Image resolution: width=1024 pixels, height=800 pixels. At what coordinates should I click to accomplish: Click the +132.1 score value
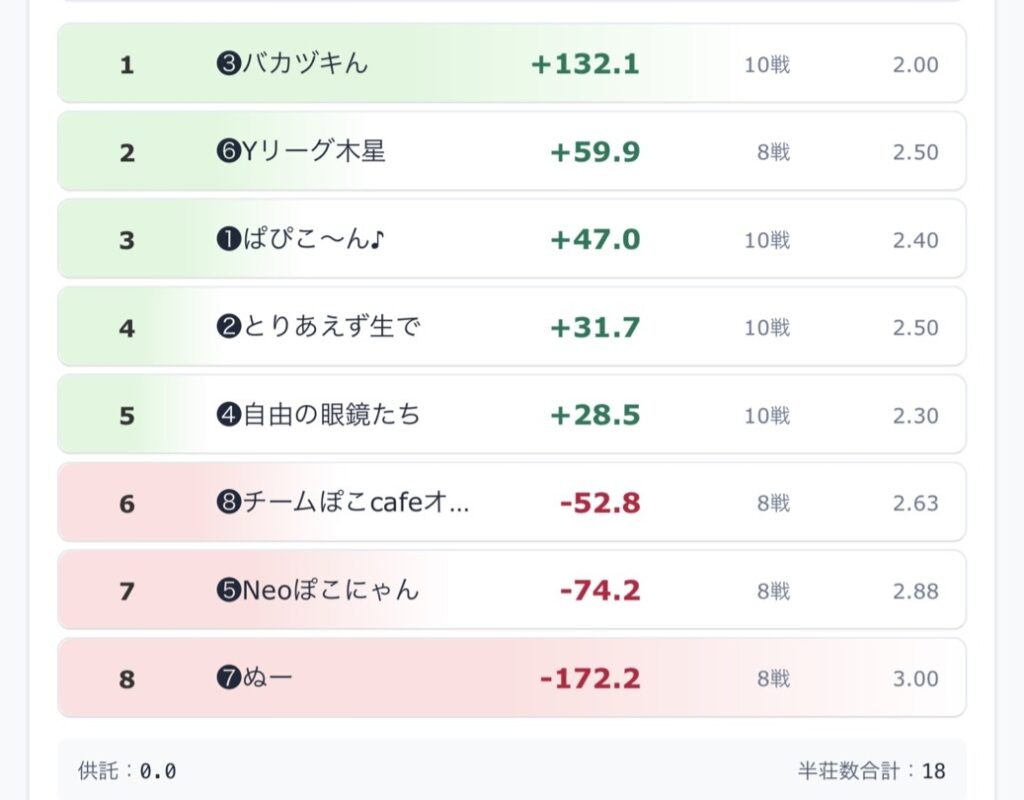585,64
